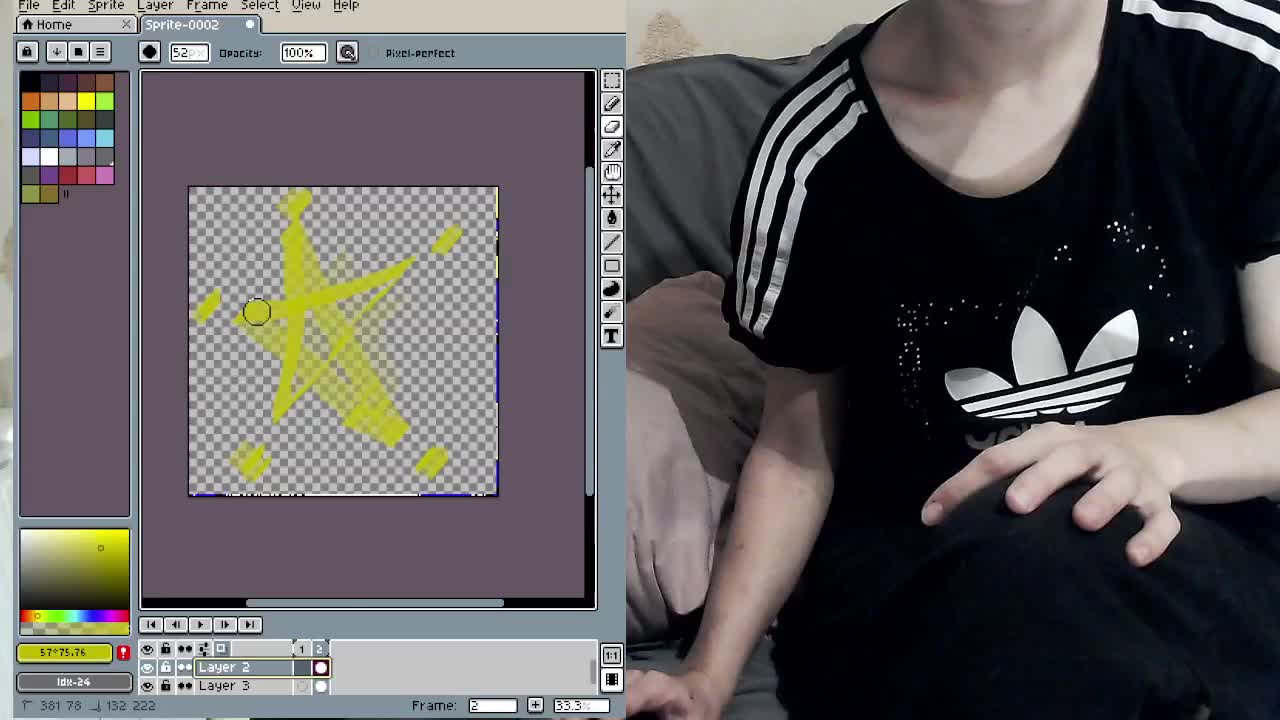Open the palette options menu
This screenshot has width=1280, height=720.
point(99,51)
